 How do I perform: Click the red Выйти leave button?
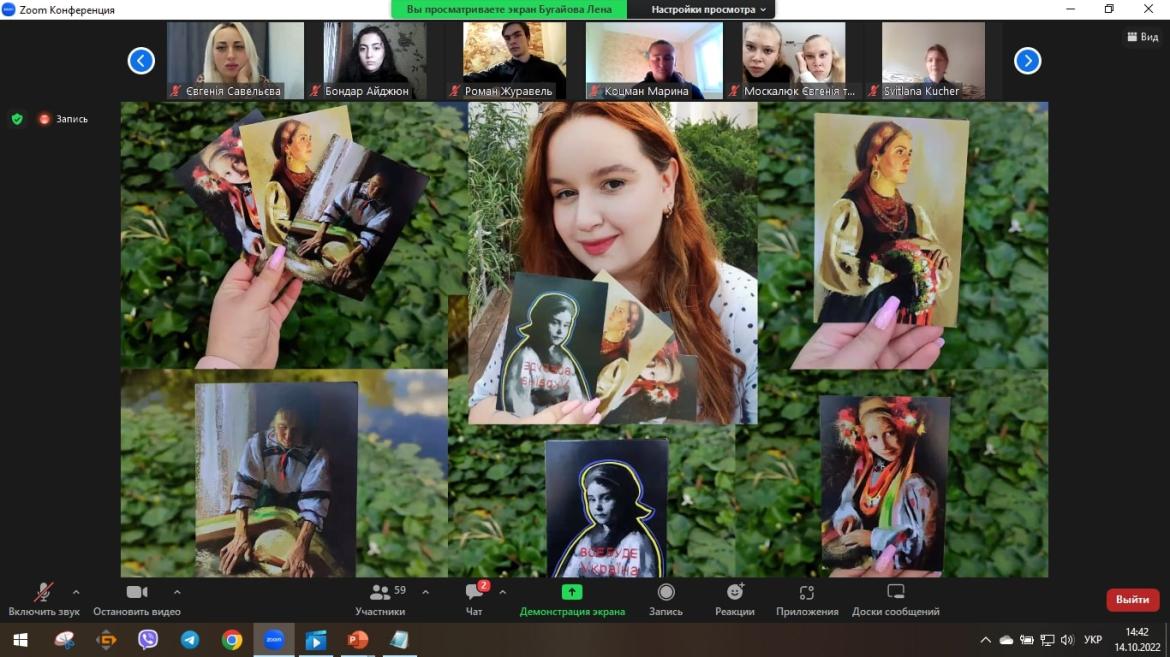1132,600
